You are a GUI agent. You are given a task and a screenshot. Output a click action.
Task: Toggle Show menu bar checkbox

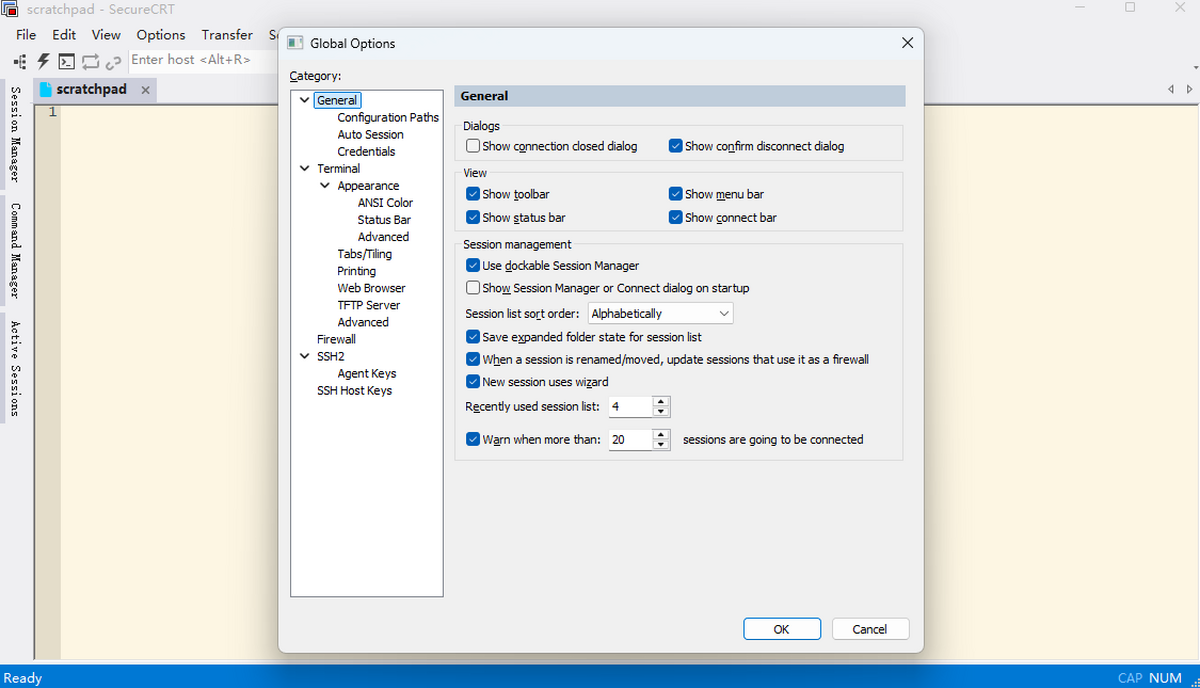coord(676,194)
